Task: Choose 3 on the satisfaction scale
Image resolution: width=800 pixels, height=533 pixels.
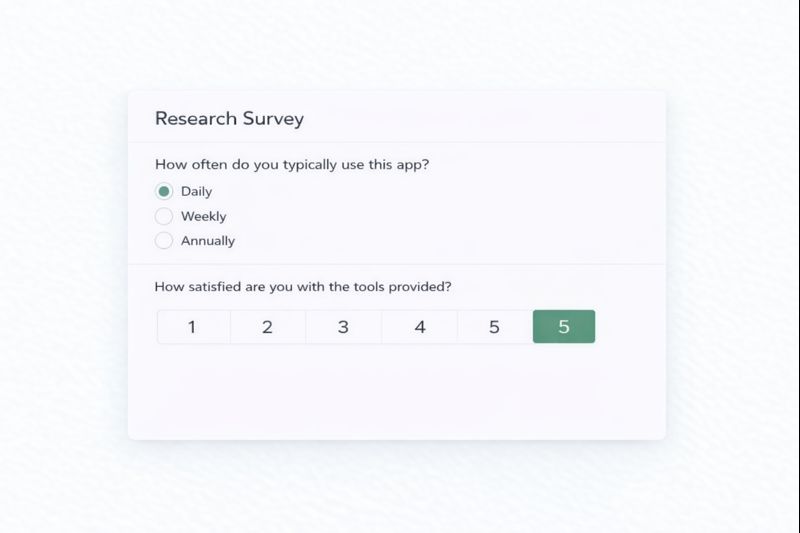Action: click(343, 327)
